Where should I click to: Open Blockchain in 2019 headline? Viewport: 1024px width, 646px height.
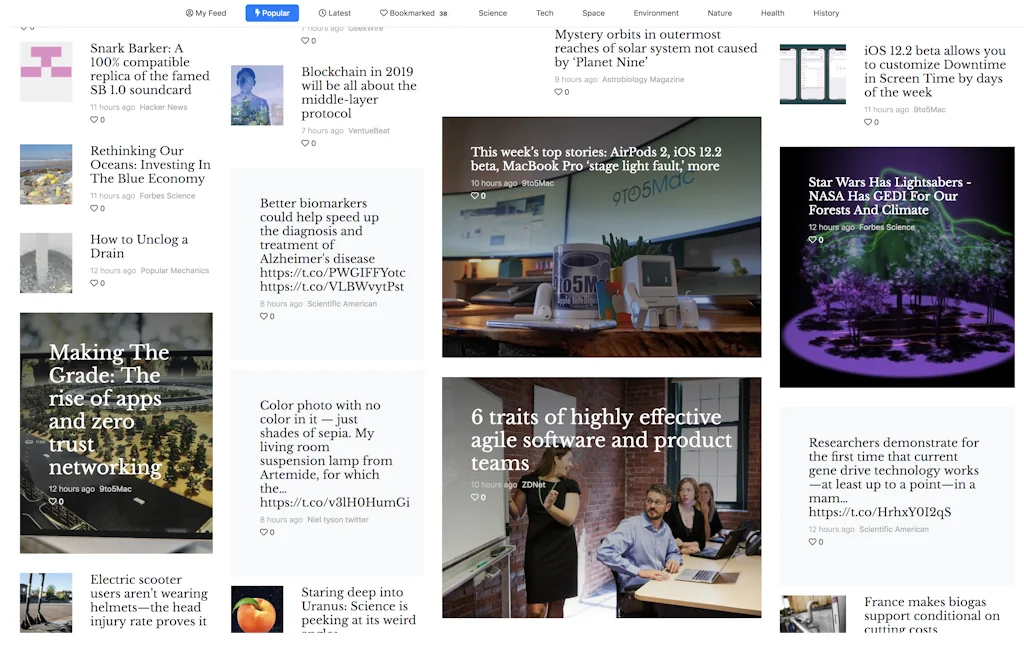359,92
